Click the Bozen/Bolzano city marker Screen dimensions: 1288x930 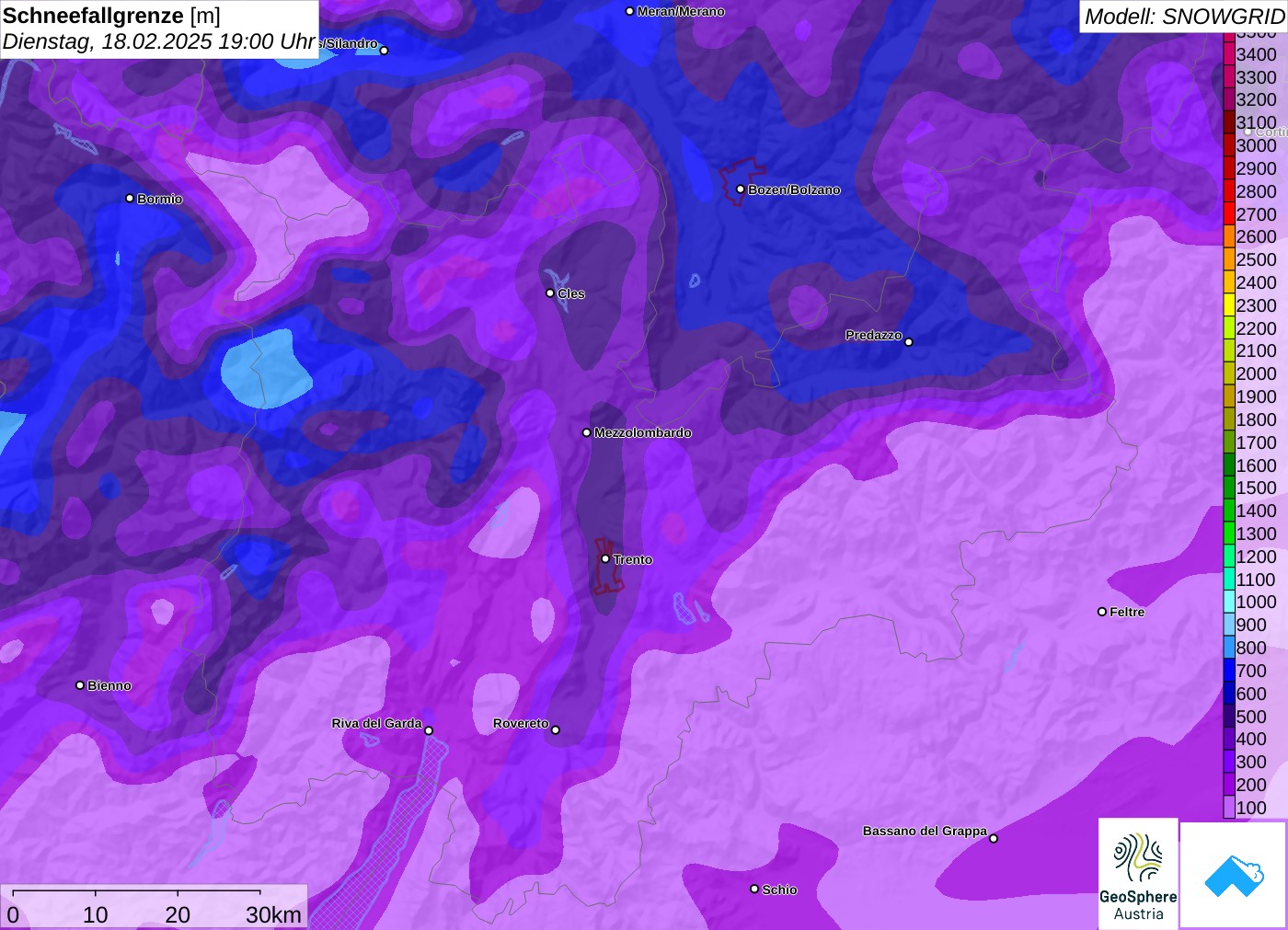(x=741, y=189)
